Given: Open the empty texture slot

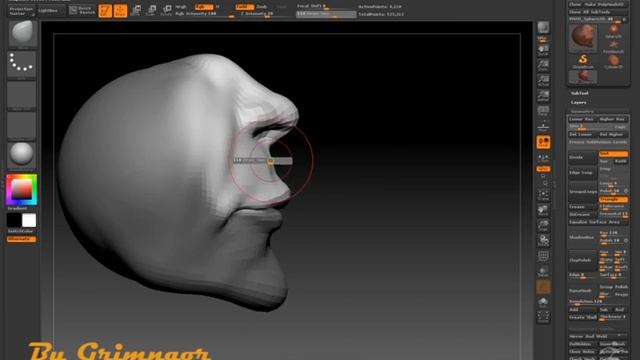Looking at the screenshot, I should pos(22,125).
